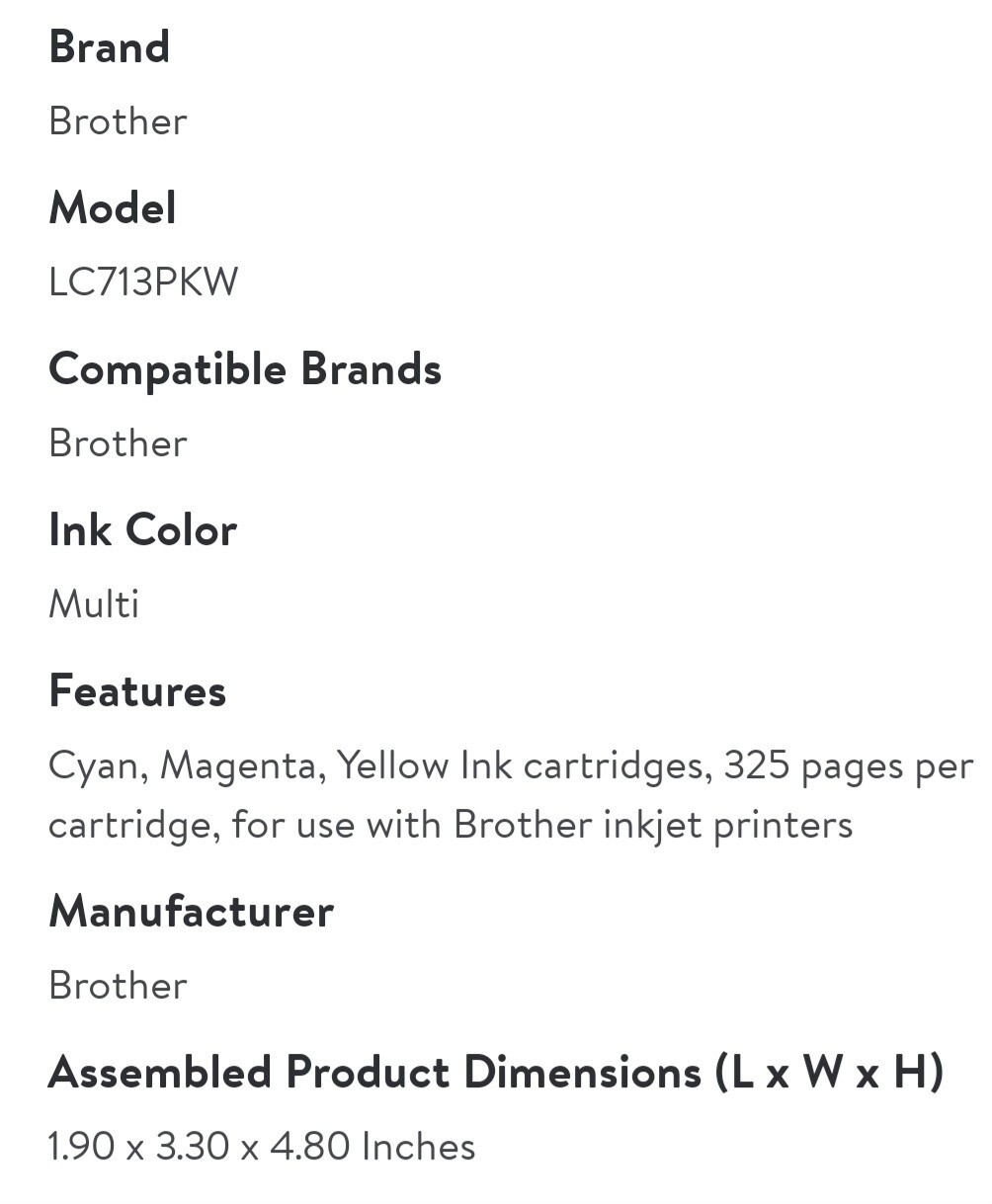
Task: Click the Brother inkjet printers text line
Action: pos(450,824)
